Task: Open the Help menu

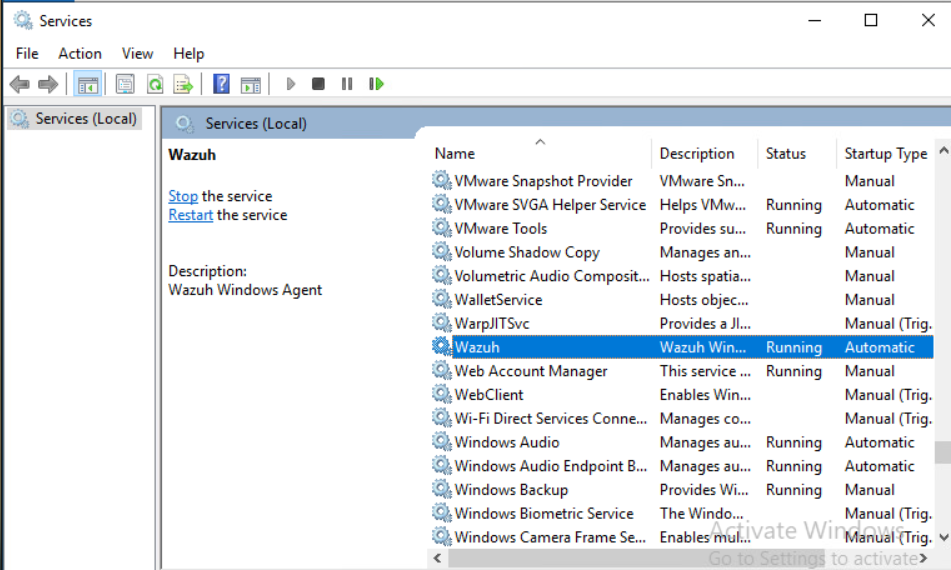Action: coord(189,53)
